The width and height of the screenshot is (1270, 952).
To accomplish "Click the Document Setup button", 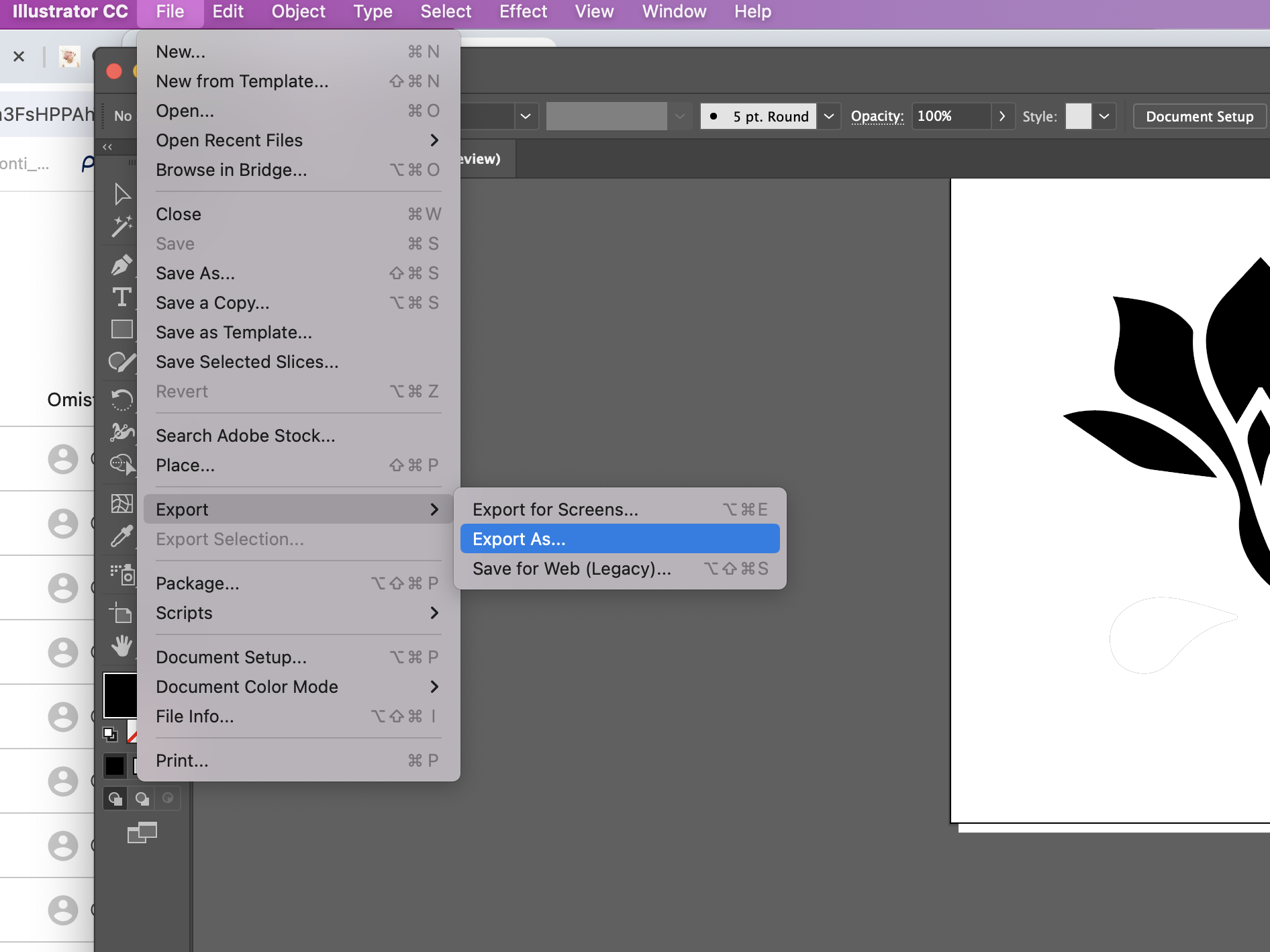I will pyautogui.click(x=1199, y=116).
